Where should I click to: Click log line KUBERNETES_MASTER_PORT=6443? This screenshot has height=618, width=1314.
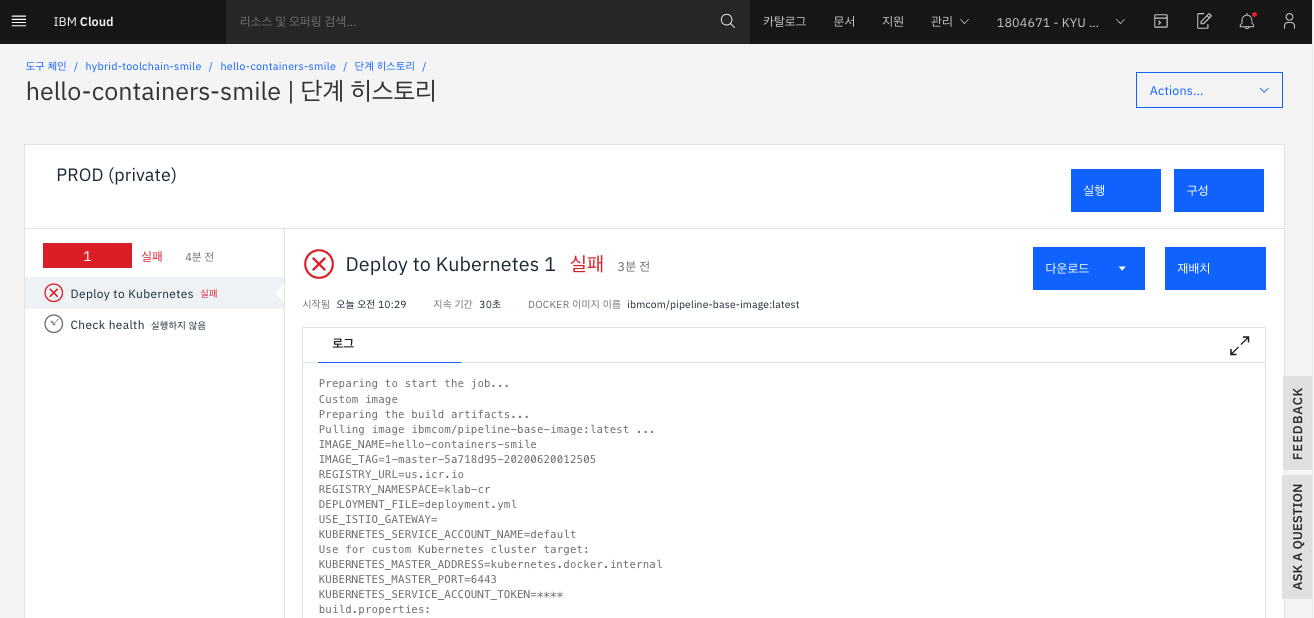(x=408, y=579)
